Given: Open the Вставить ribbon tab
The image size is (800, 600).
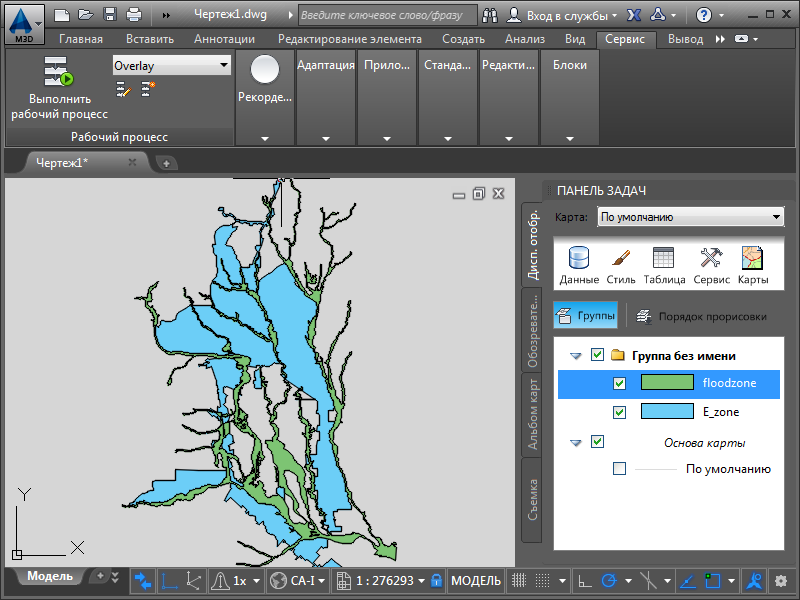Looking at the screenshot, I should (149, 39).
